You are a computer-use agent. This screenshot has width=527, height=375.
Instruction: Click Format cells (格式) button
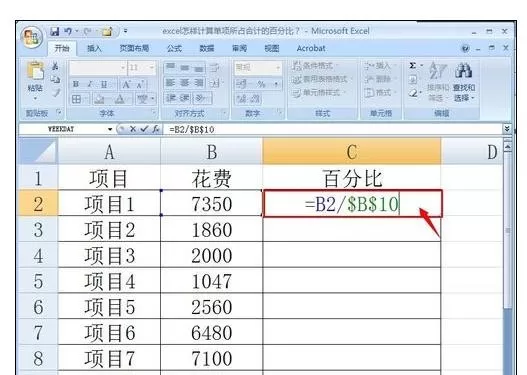pos(380,92)
